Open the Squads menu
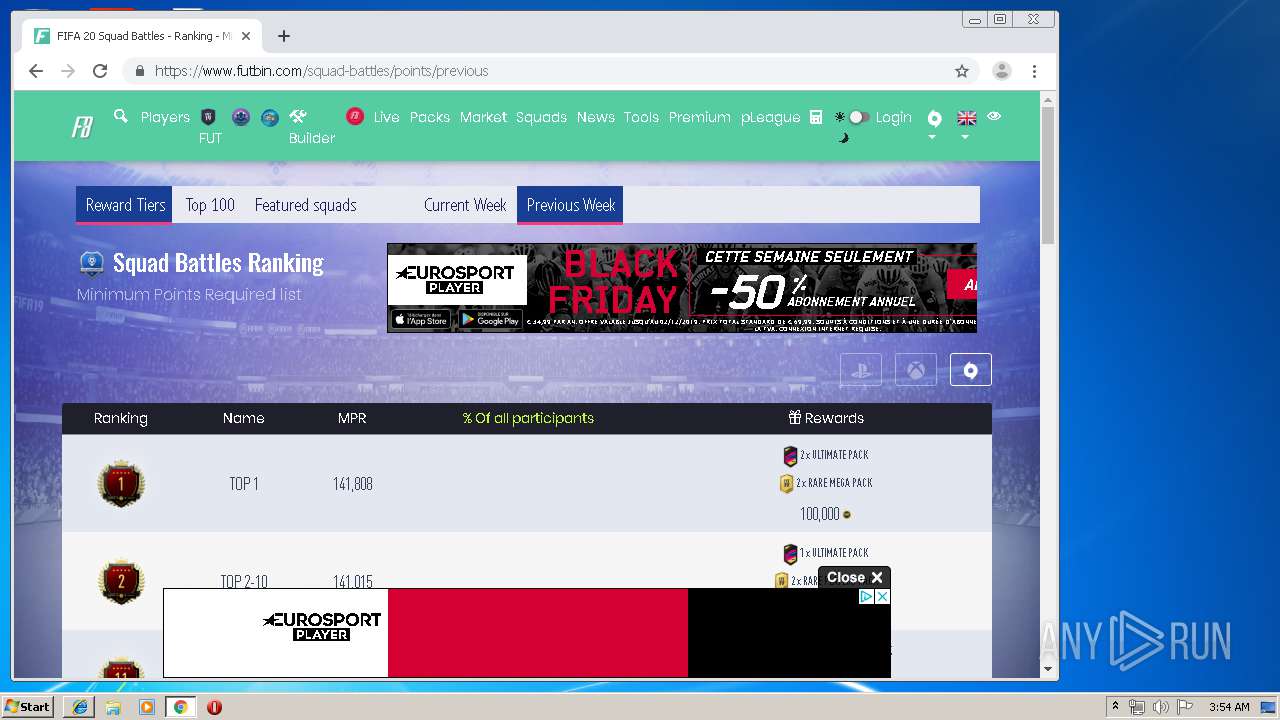 pyautogui.click(x=541, y=117)
